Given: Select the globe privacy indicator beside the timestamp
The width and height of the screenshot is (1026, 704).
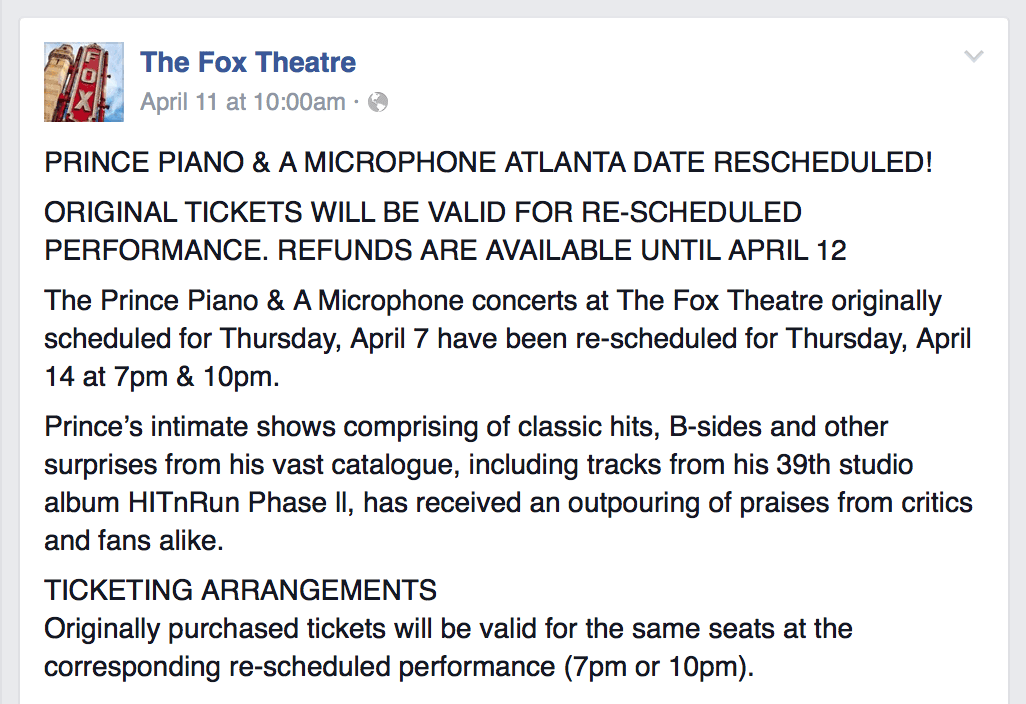Looking at the screenshot, I should pyautogui.click(x=378, y=102).
